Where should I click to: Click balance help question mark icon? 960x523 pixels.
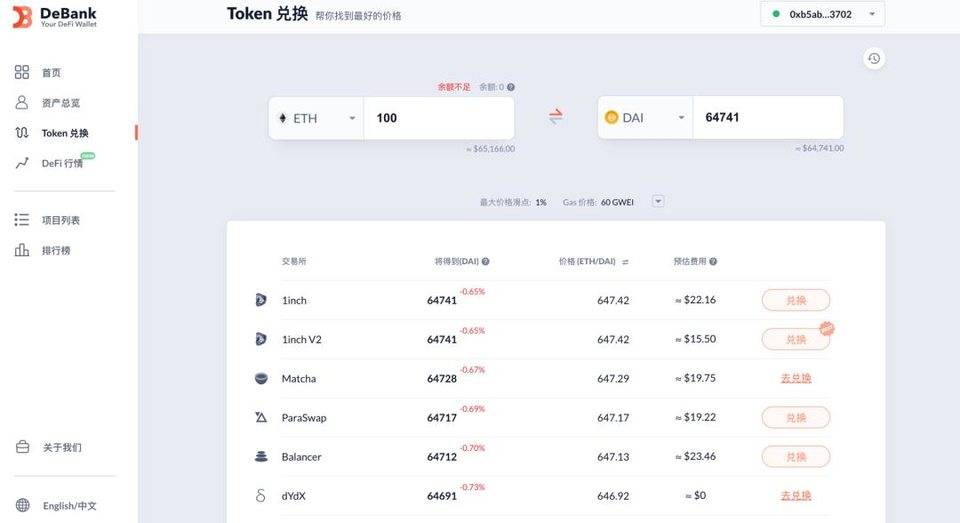pyautogui.click(x=511, y=87)
